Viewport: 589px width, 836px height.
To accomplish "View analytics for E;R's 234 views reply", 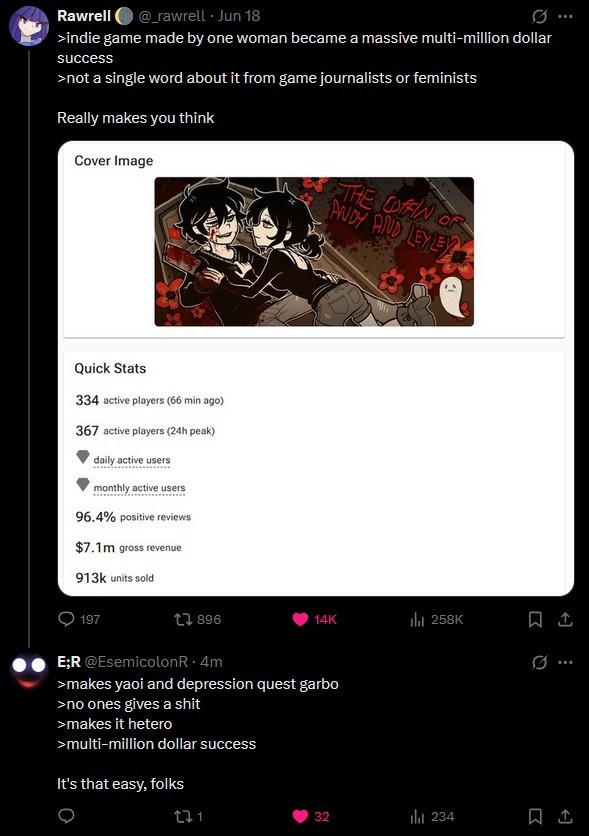I will tap(417, 816).
